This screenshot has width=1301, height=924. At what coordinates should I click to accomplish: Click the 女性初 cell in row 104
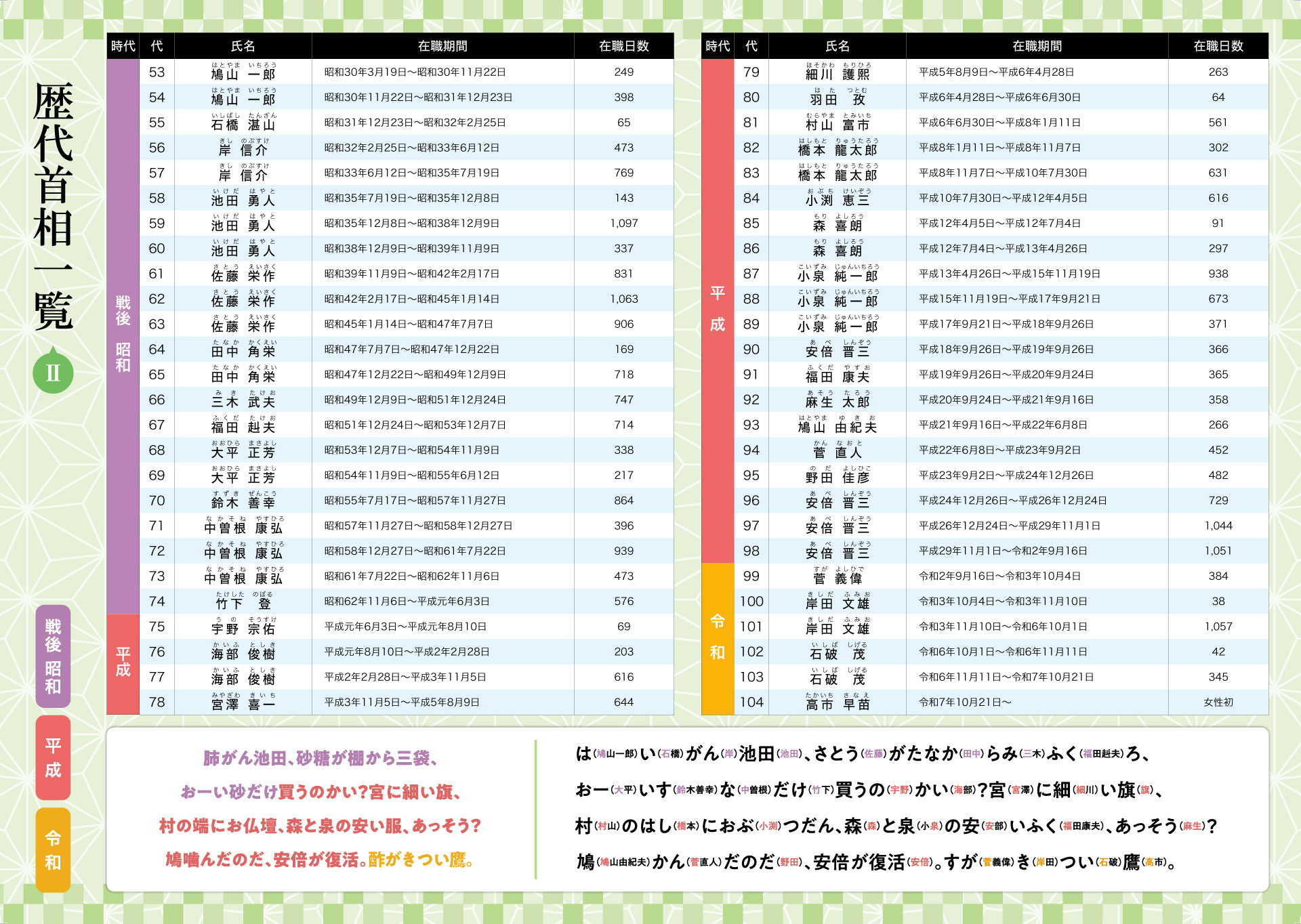(1218, 702)
